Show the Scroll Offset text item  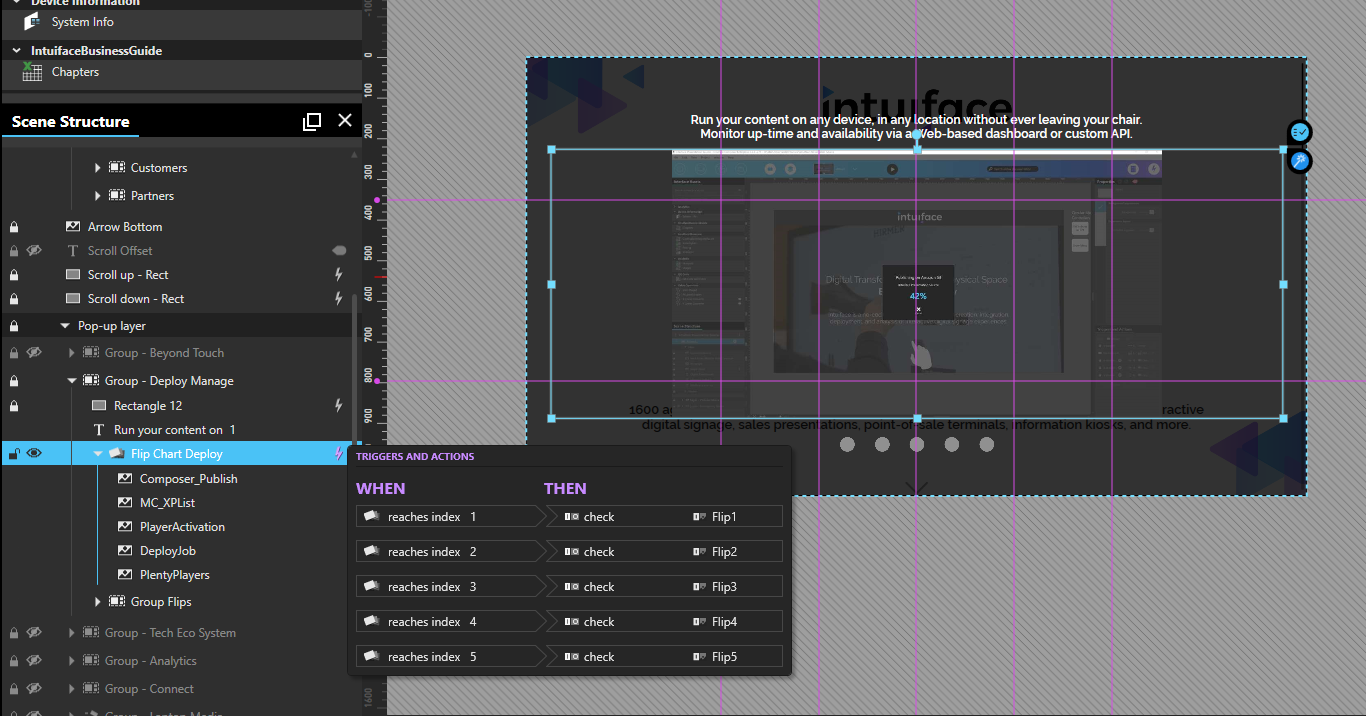click(x=34, y=250)
